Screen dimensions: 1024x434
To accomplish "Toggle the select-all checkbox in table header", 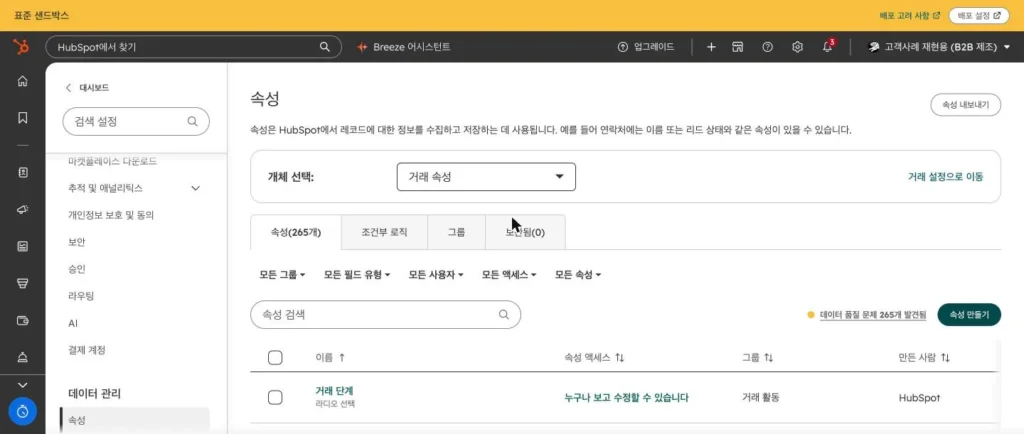I will click(275, 358).
